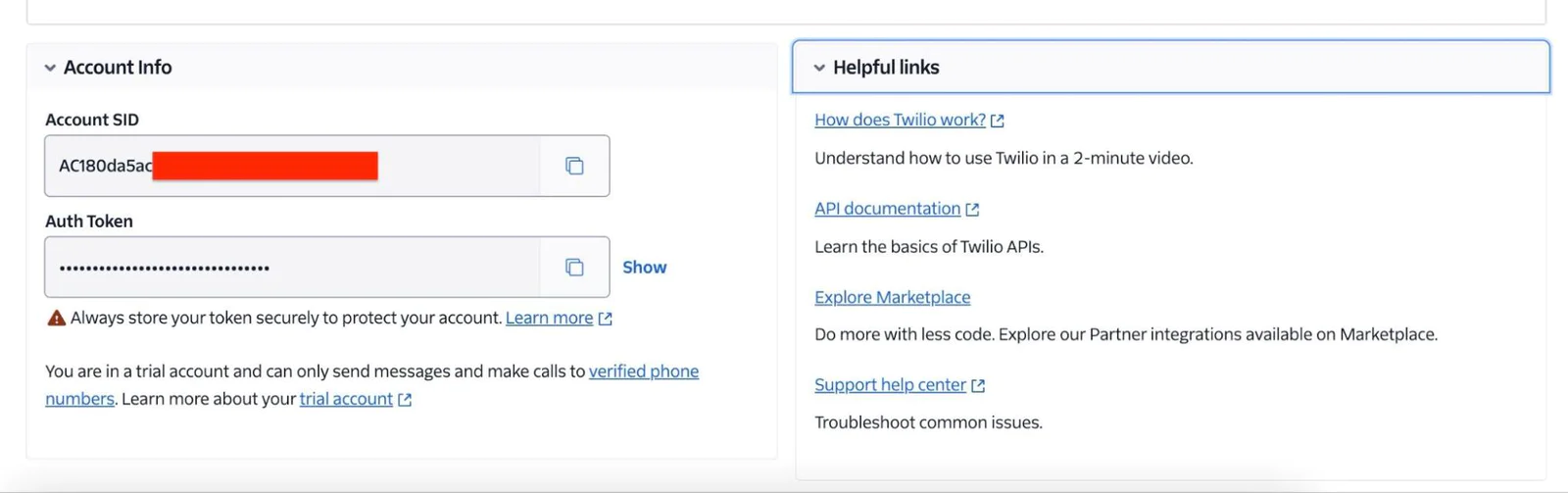Click external-link icon beside trial account
Screen dimensions: 1568x493
pos(405,400)
